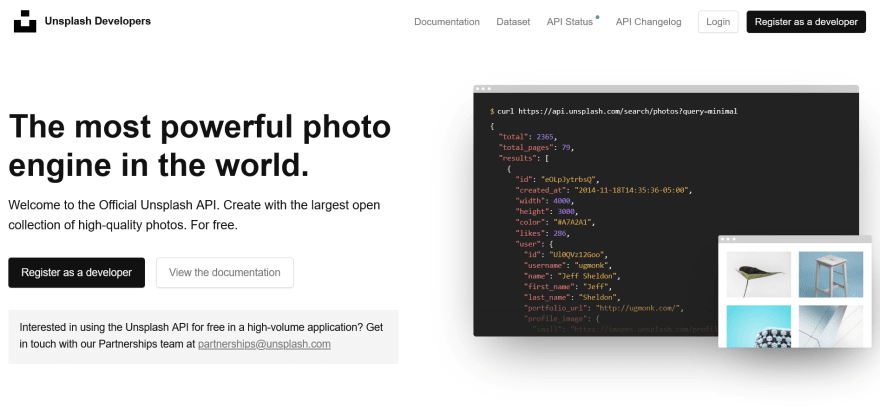The height and width of the screenshot is (414, 880).
Task: Click the "width": 4000 line
Action: [x=544, y=201]
